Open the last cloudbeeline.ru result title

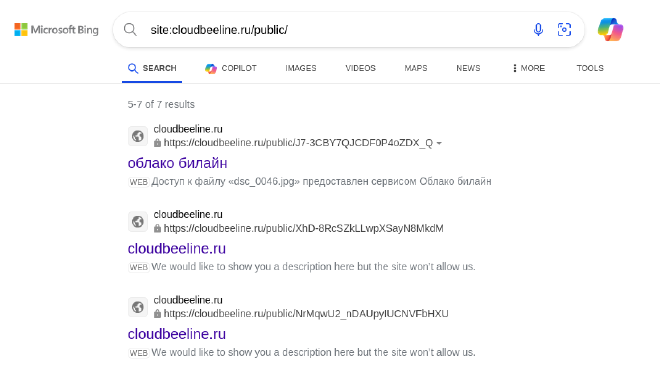[x=177, y=334]
